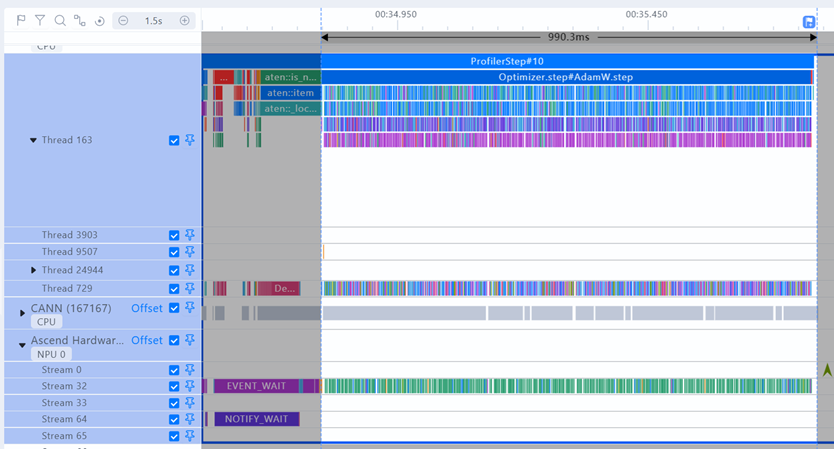Click the 00:35.450 time ruler label
The width and height of the screenshot is (834, 449).
pyautogui.click(x=646, y=14)
